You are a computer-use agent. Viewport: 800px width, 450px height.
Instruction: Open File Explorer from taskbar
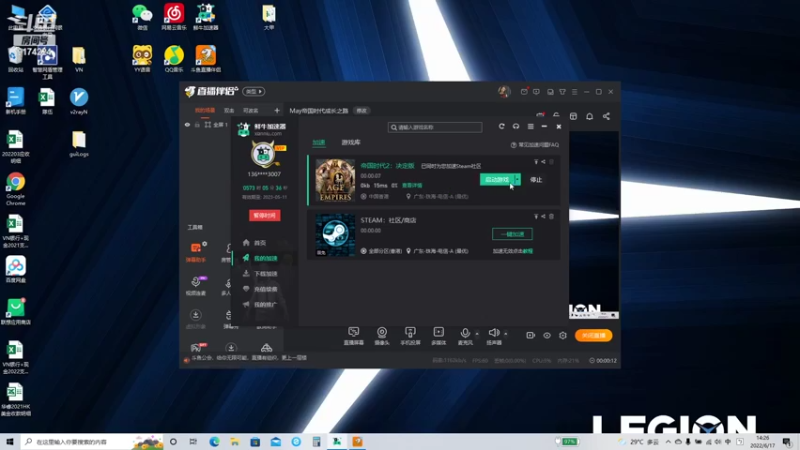click(x=235, y=441)
